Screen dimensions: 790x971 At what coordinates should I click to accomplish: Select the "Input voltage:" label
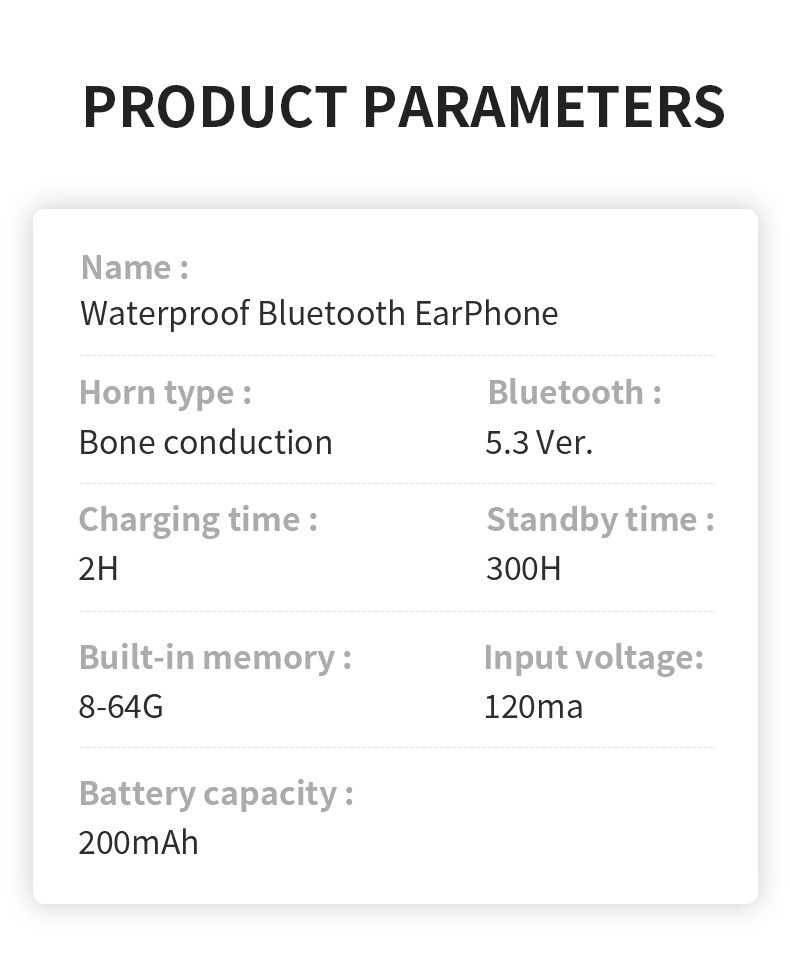click(593, 657)
